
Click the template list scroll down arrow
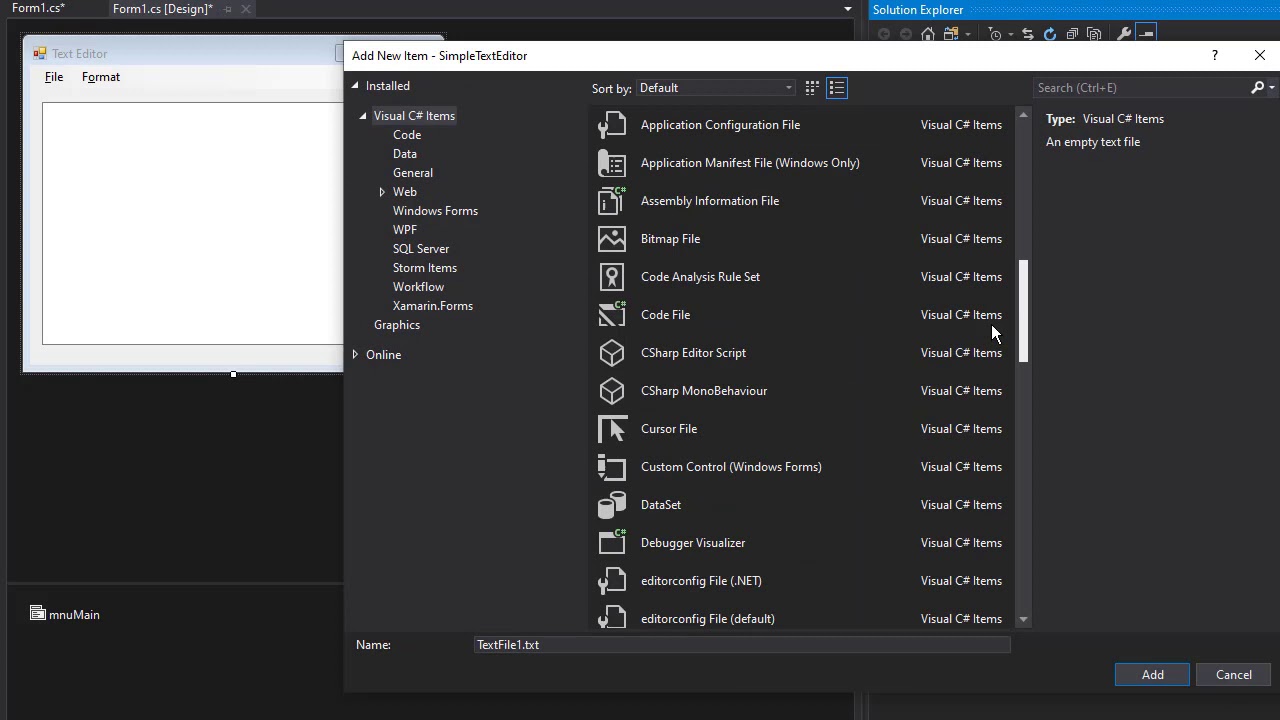tap(1023, 620)
